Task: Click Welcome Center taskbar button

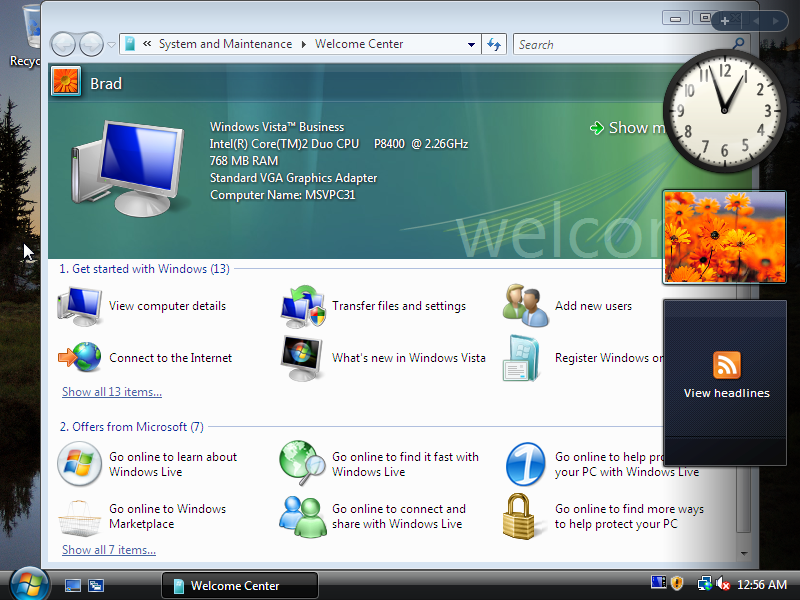Action: pos(240,585)
